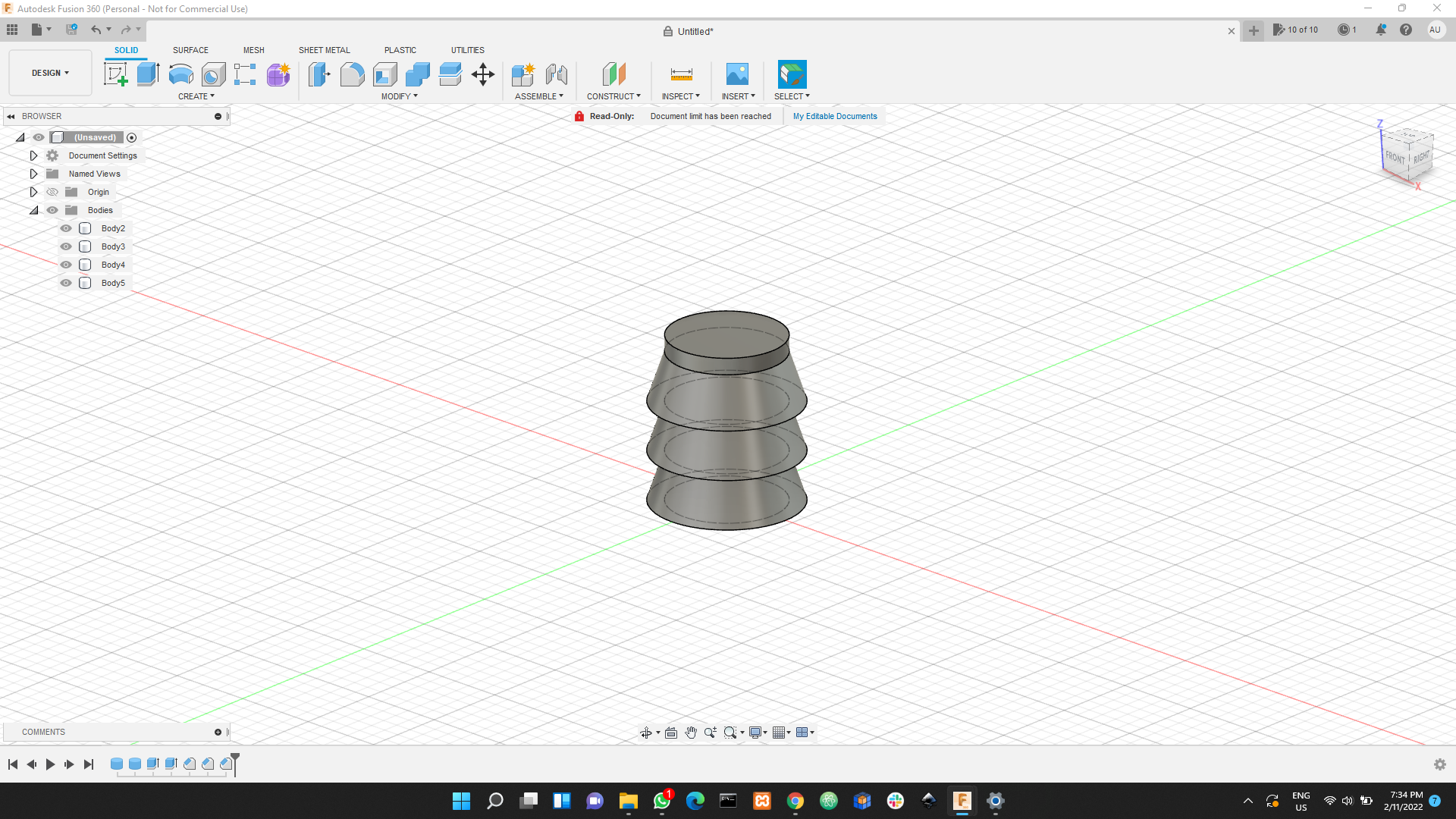Click My Editable Documents link
The height and width of the screenshot is (819, 1456).
(x=835, y=116)
